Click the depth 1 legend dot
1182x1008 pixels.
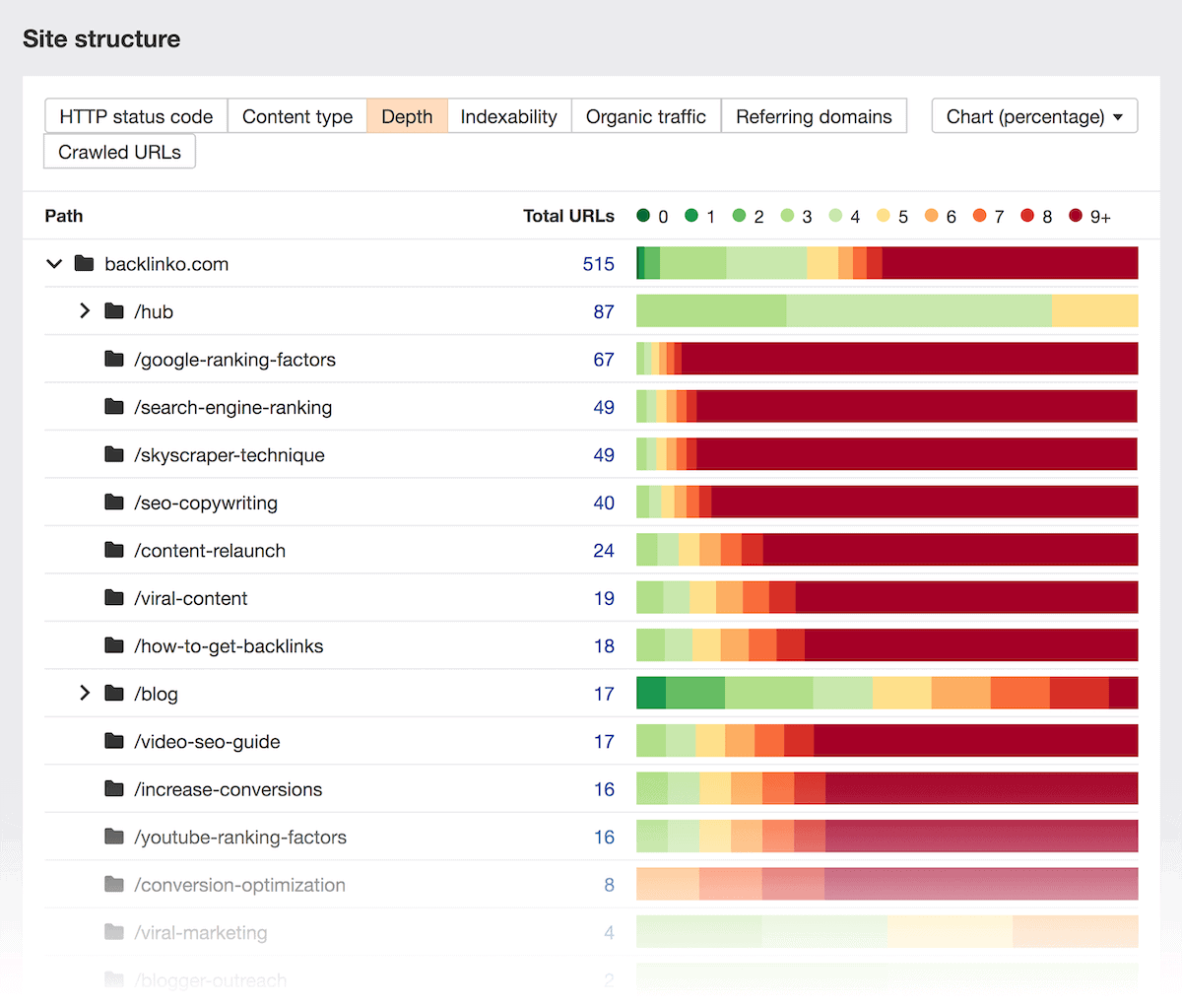click(691, 215)
